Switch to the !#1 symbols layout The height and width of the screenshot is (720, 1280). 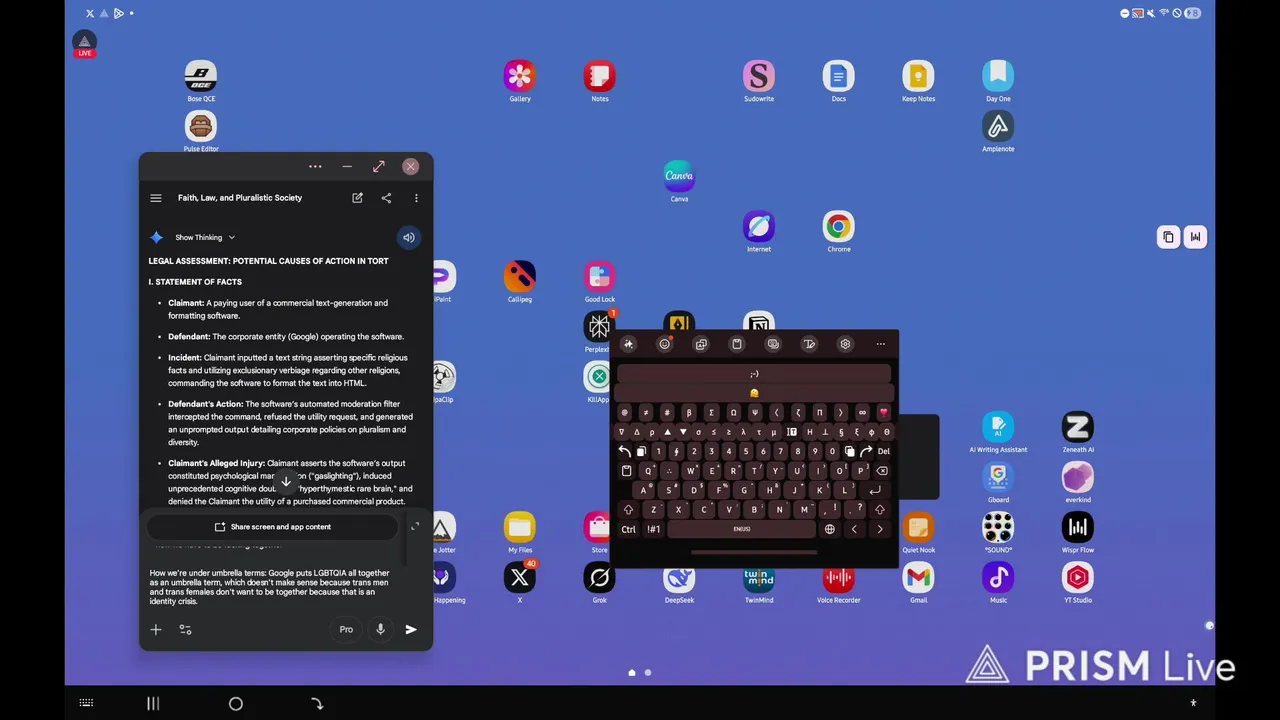(653, 529)
